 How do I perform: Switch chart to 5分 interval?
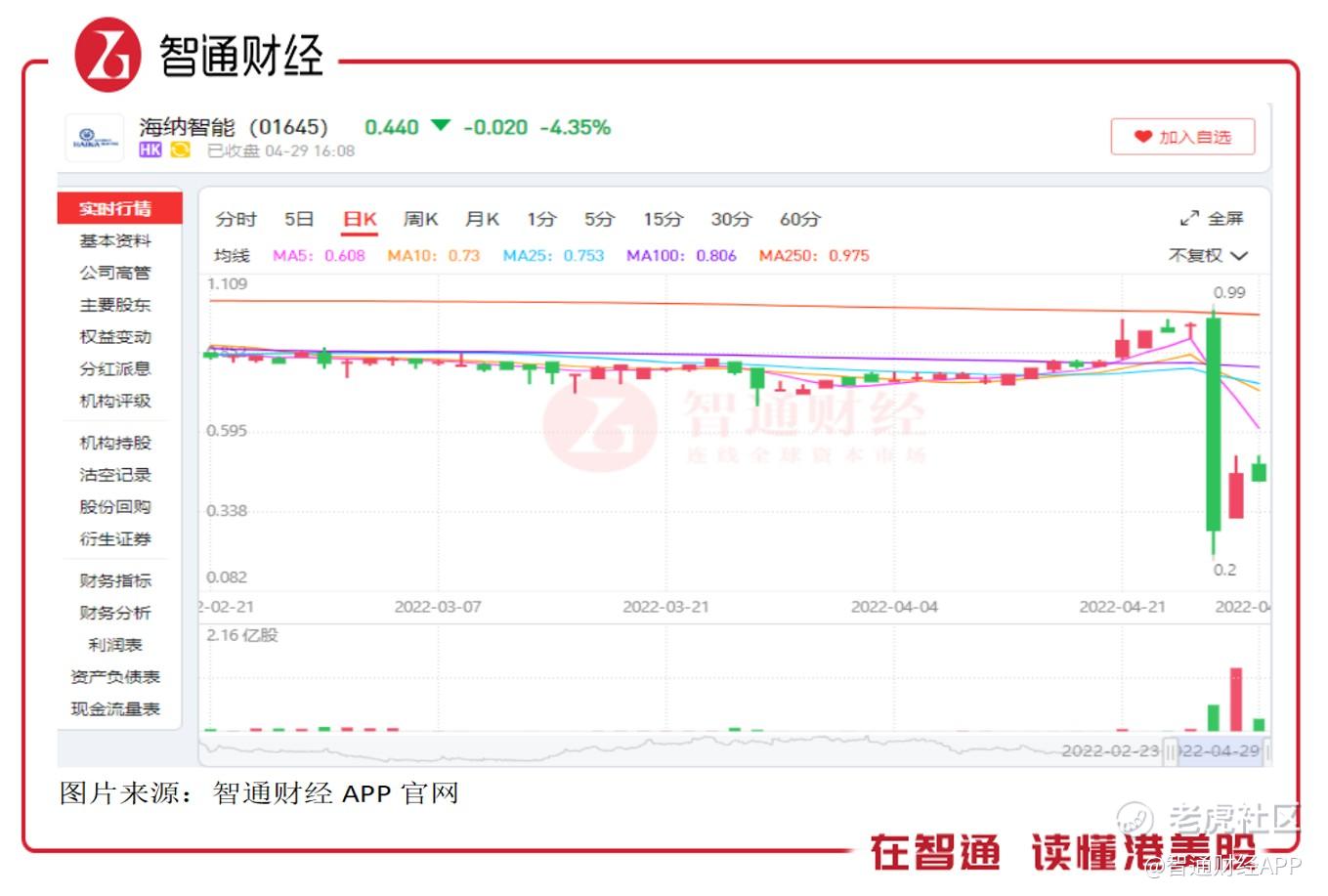click(x=599, y=219)
